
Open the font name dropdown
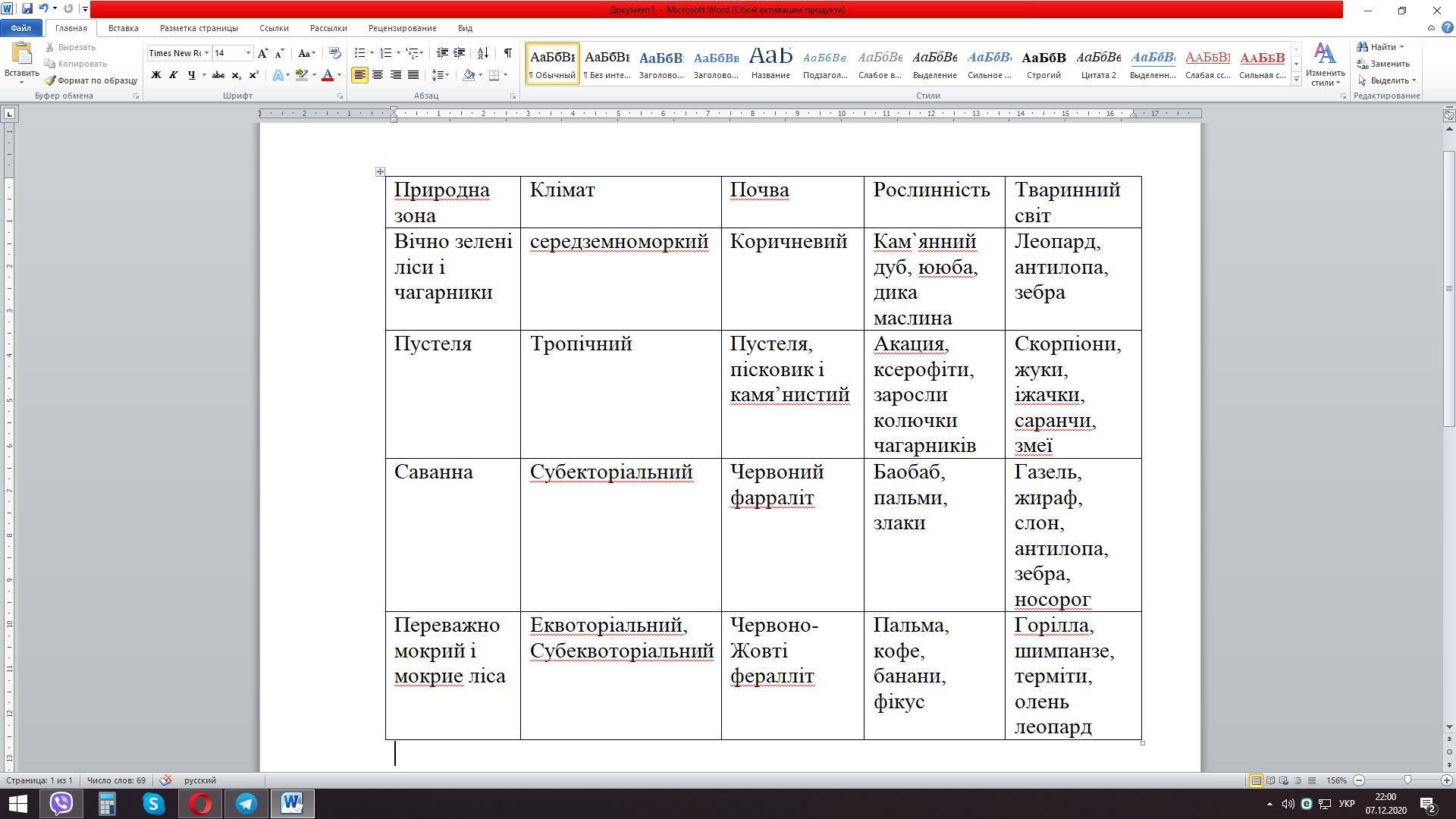point(206,53)
